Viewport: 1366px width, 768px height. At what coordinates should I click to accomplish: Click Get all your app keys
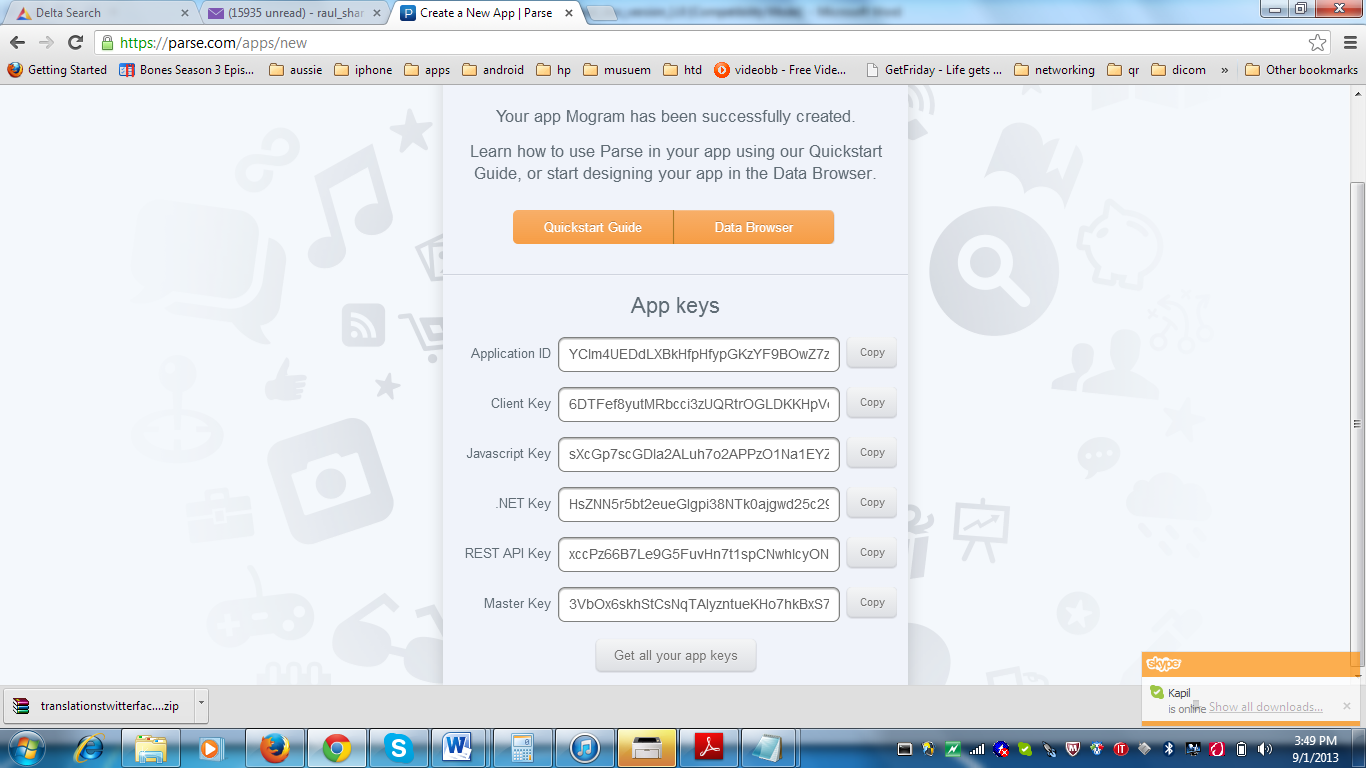[x=676, y=656]
